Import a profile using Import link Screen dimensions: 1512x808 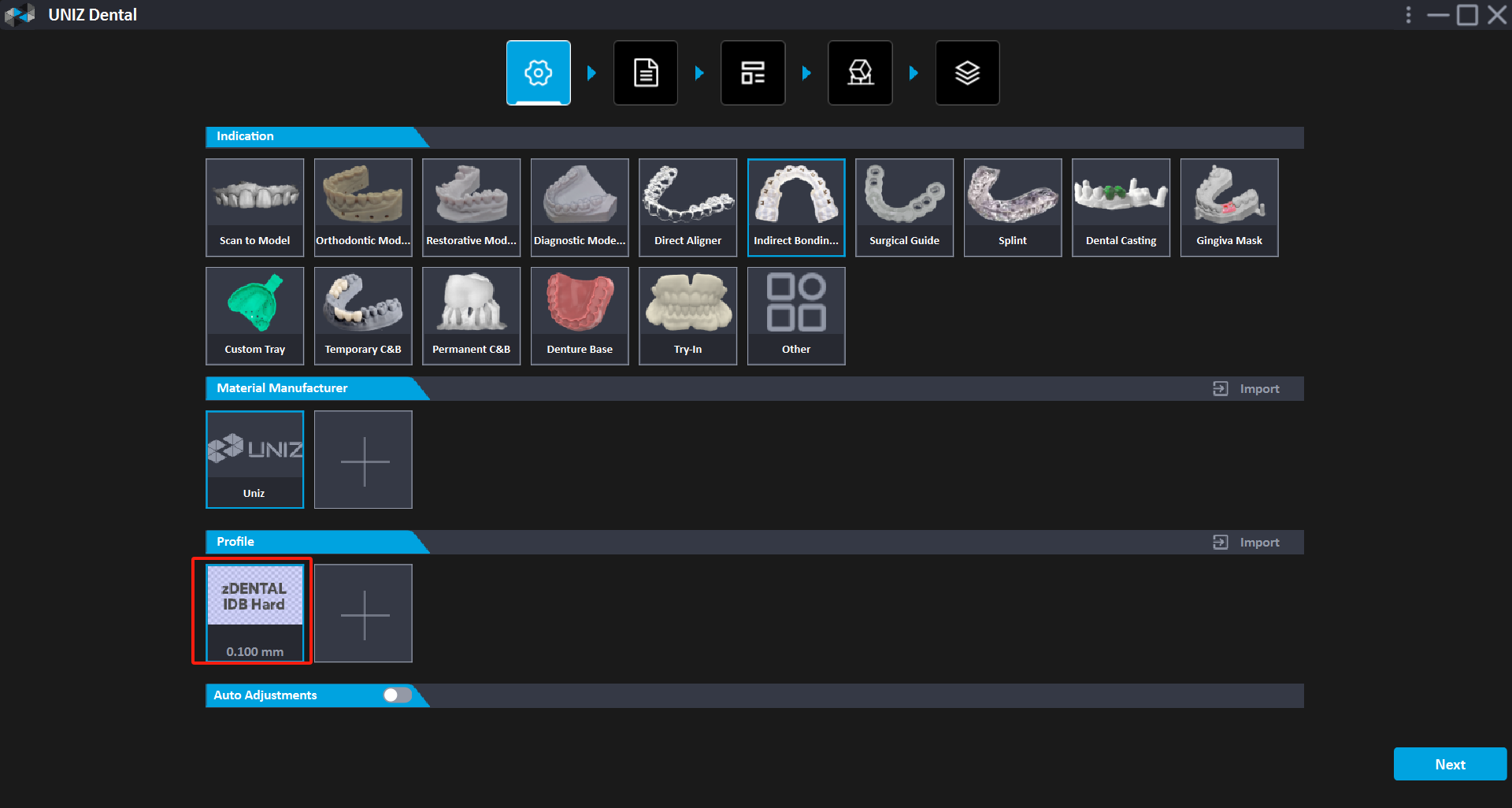[1247, 543]
